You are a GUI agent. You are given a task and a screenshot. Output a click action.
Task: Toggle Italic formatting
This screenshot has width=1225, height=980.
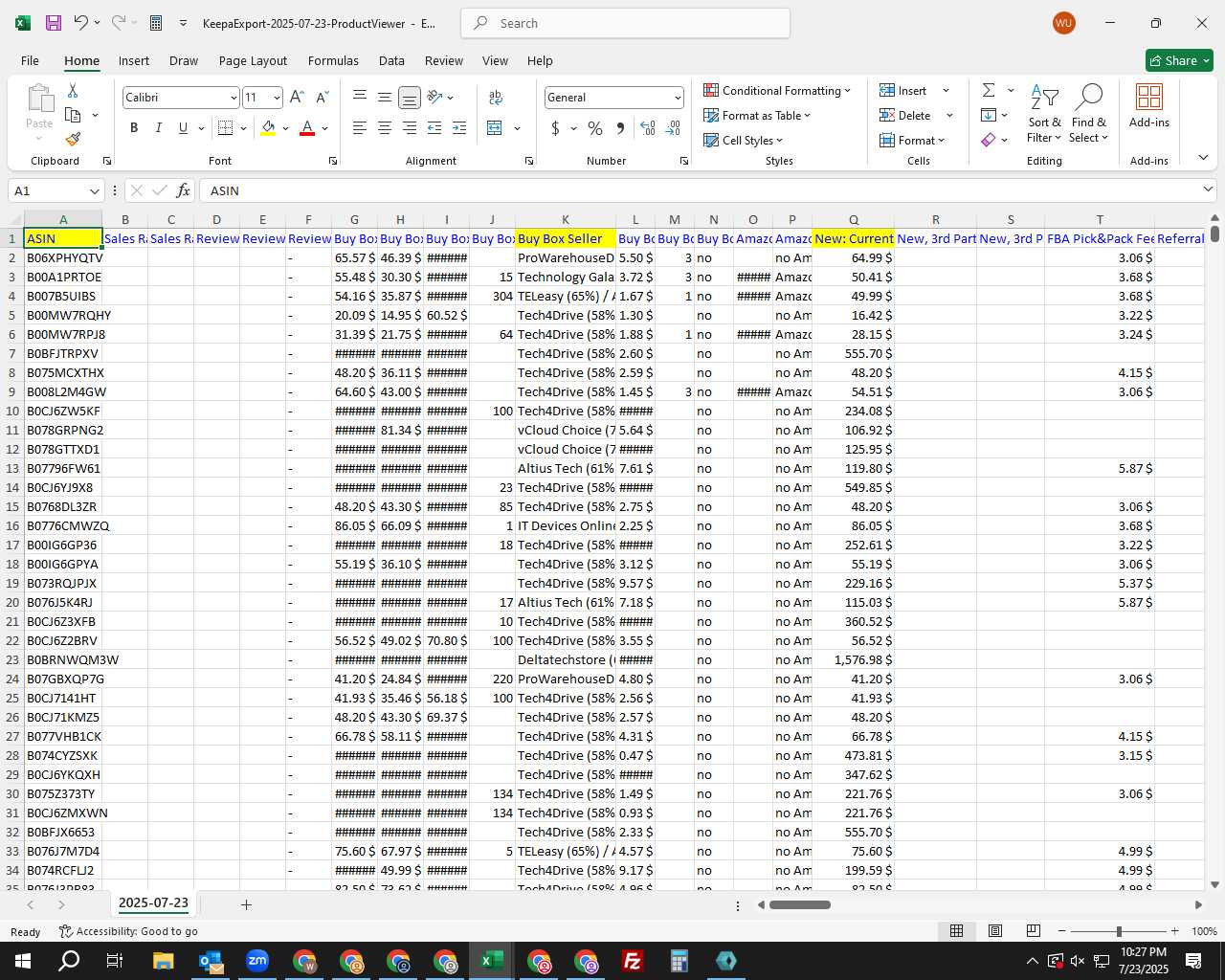158,127
